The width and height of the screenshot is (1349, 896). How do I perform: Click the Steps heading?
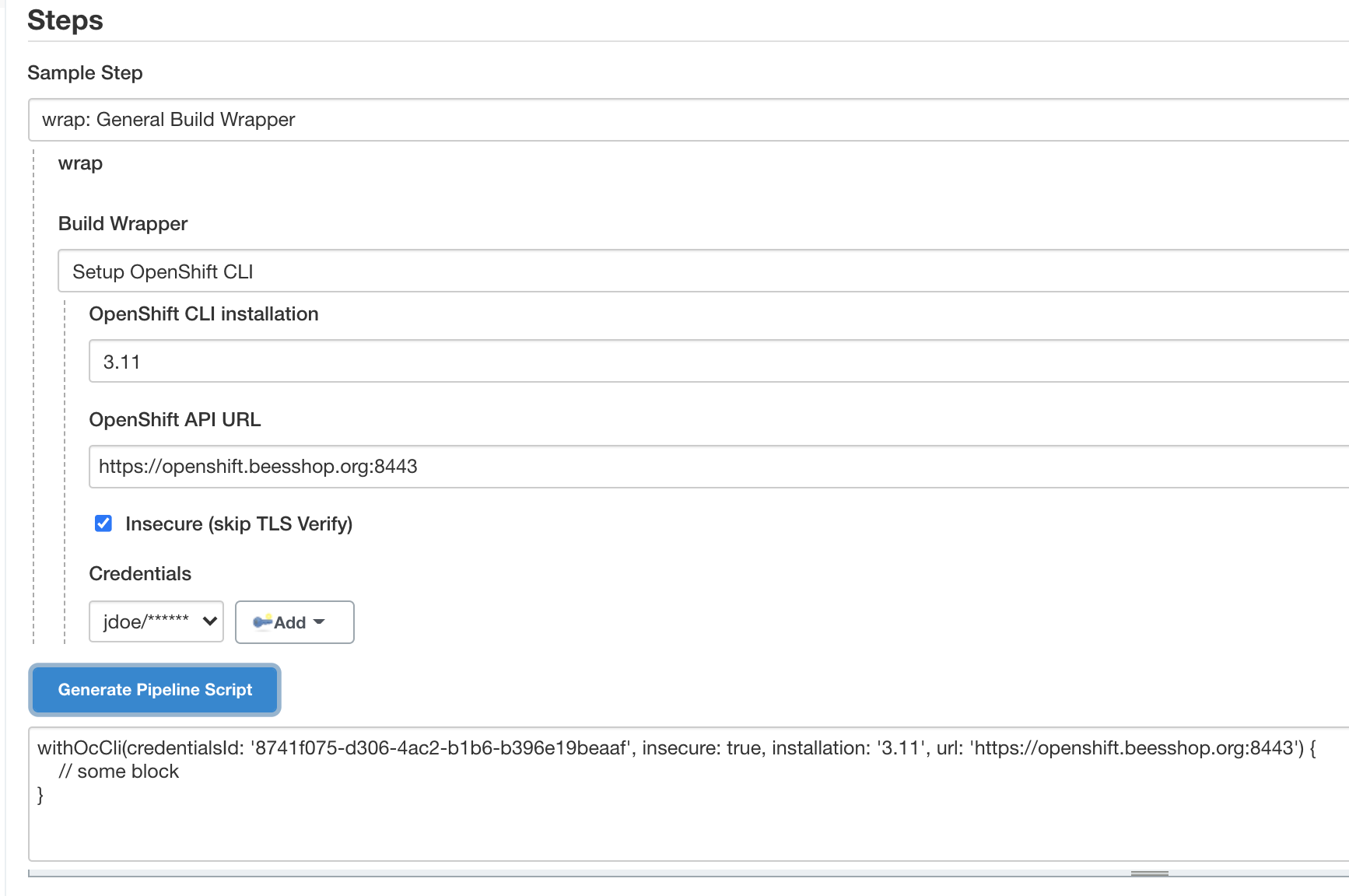pyautogui.click(x=65, y=20)
